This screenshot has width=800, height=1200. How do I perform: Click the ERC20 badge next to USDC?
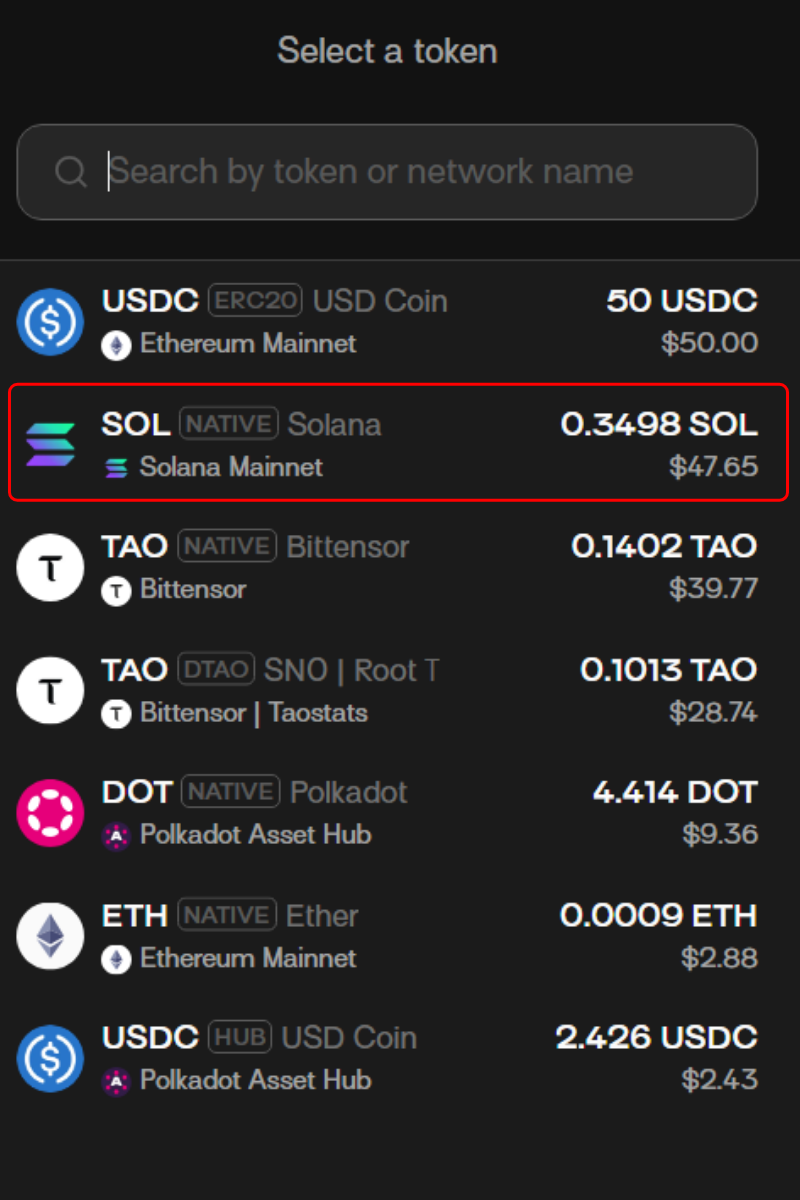(x=255, y=300)
